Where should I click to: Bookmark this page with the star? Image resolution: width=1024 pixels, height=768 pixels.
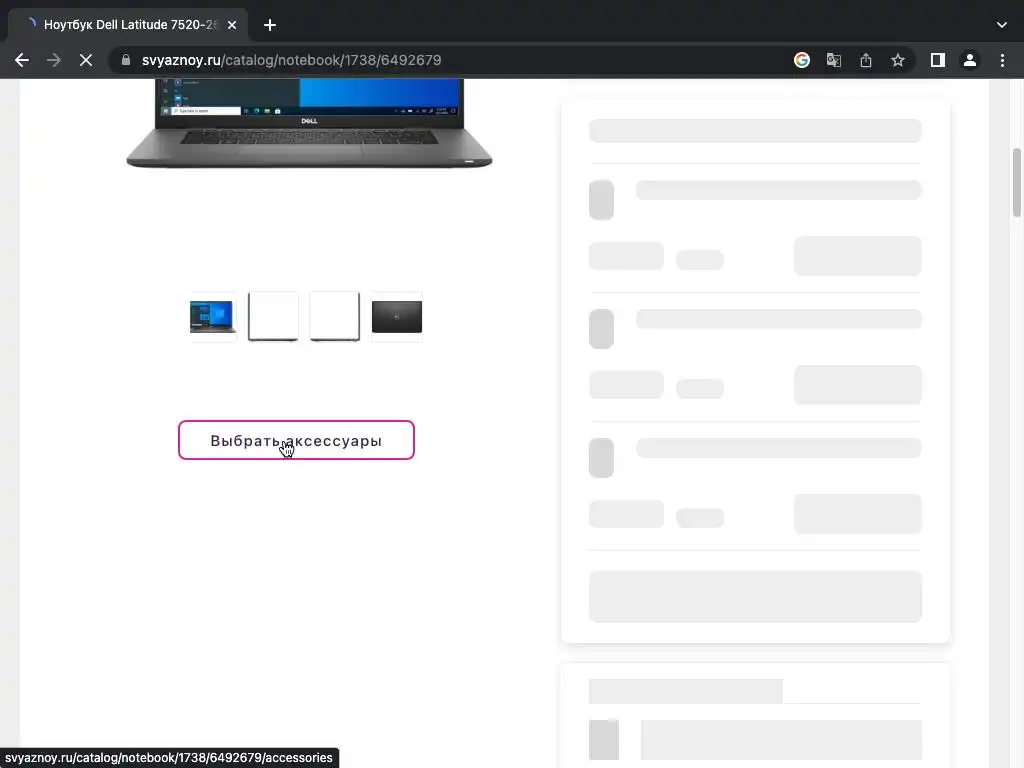pos(898,60)
